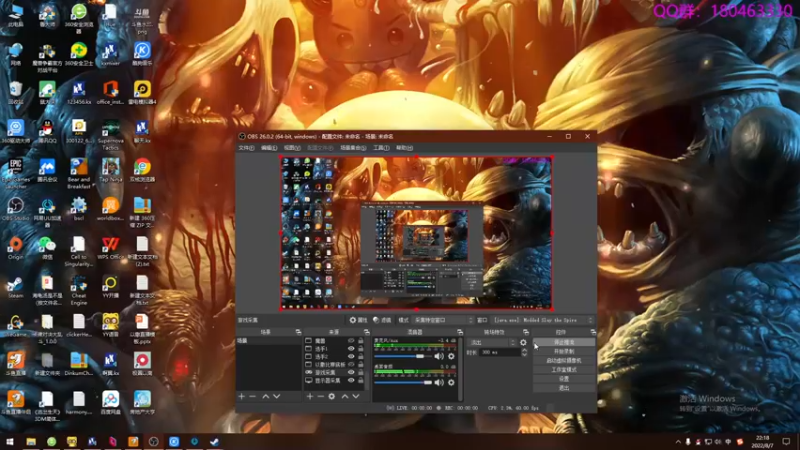
Task: Open Steam icon on taskbar
Action: [214, 442]
